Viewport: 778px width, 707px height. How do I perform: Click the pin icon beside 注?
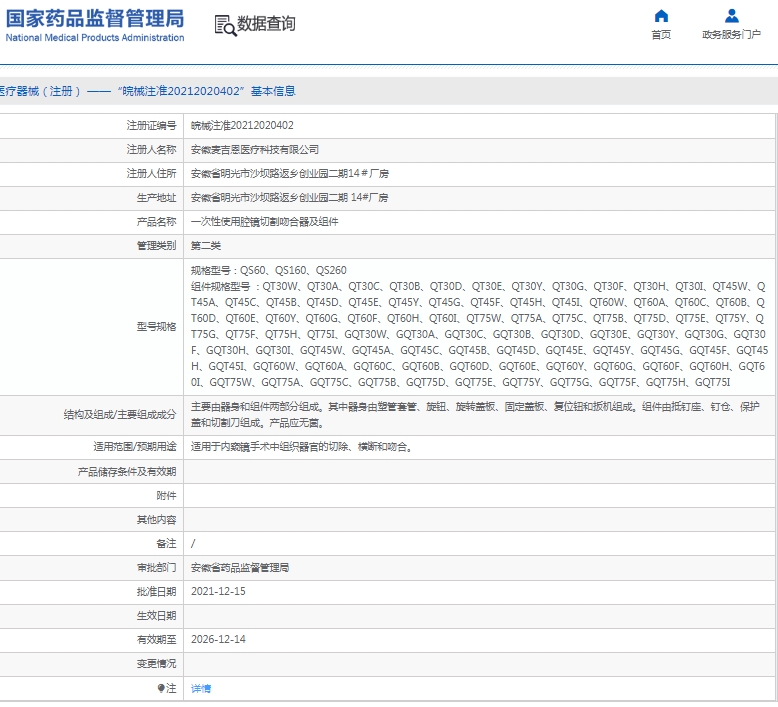[161, 688]
